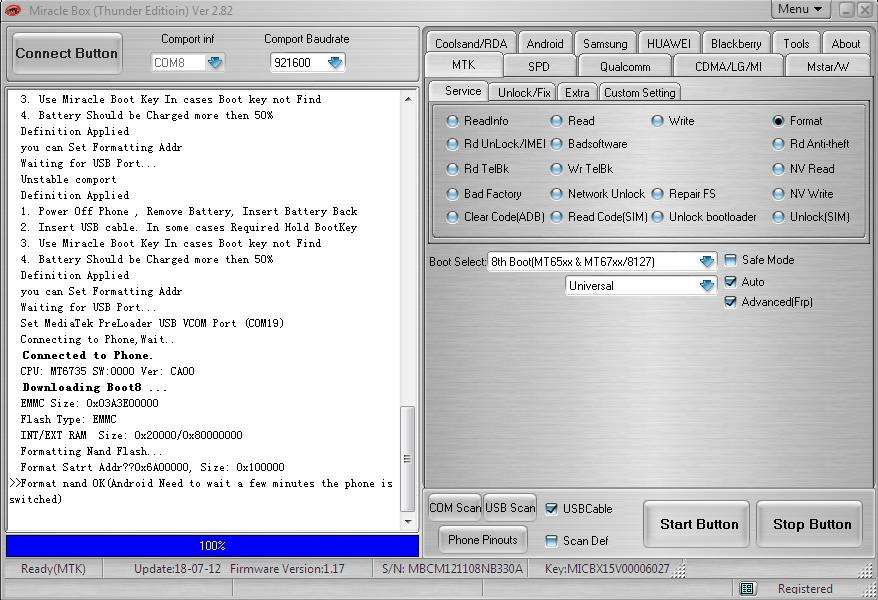The image size is (878, 600).
Task: Switch to the HUAWEI tab
Action: [x=669, y=43]
